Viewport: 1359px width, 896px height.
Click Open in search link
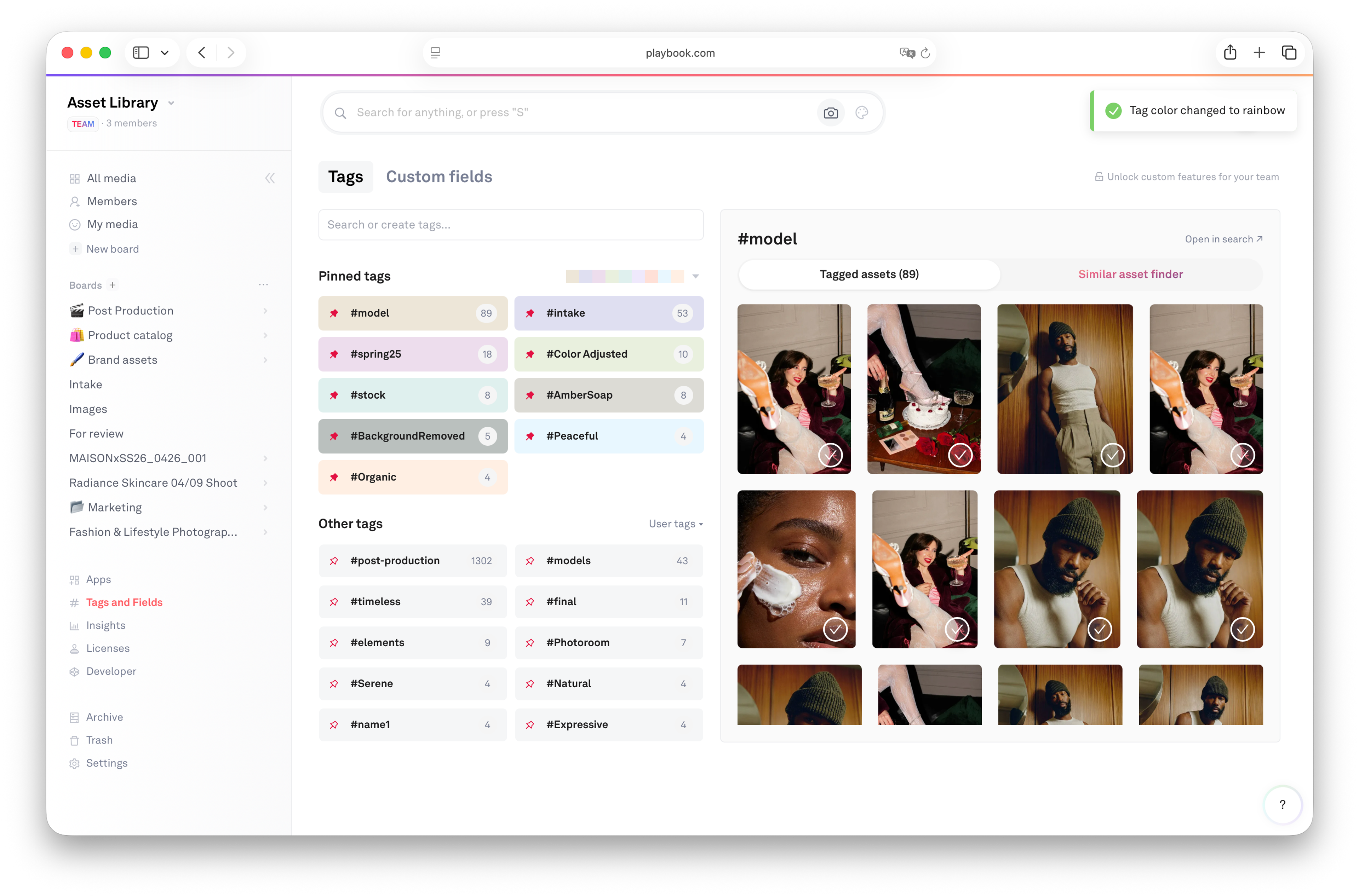tap(1223, 239)
